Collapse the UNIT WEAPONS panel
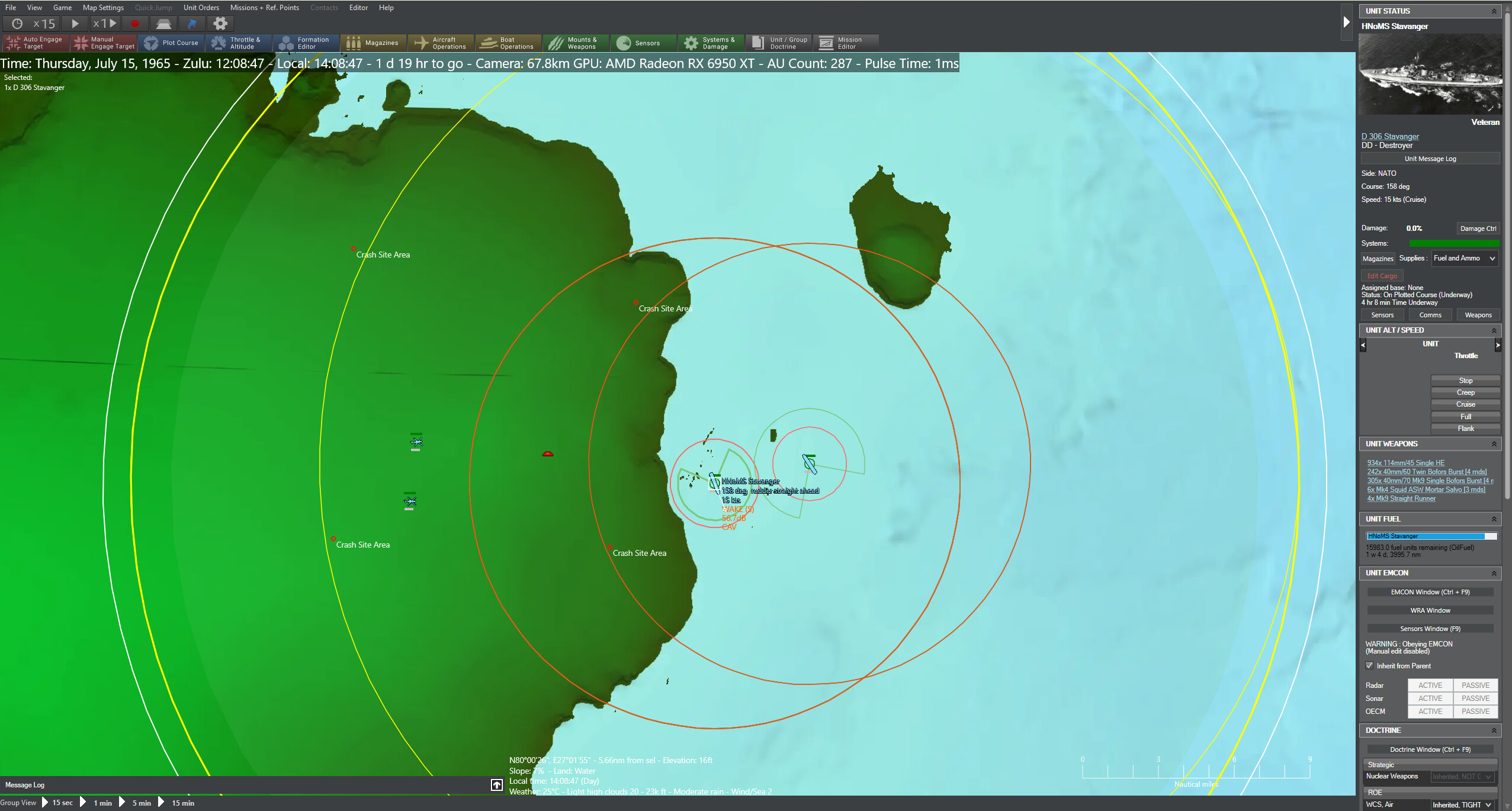The image size is (1512, 811). [x=1495, y=443]
